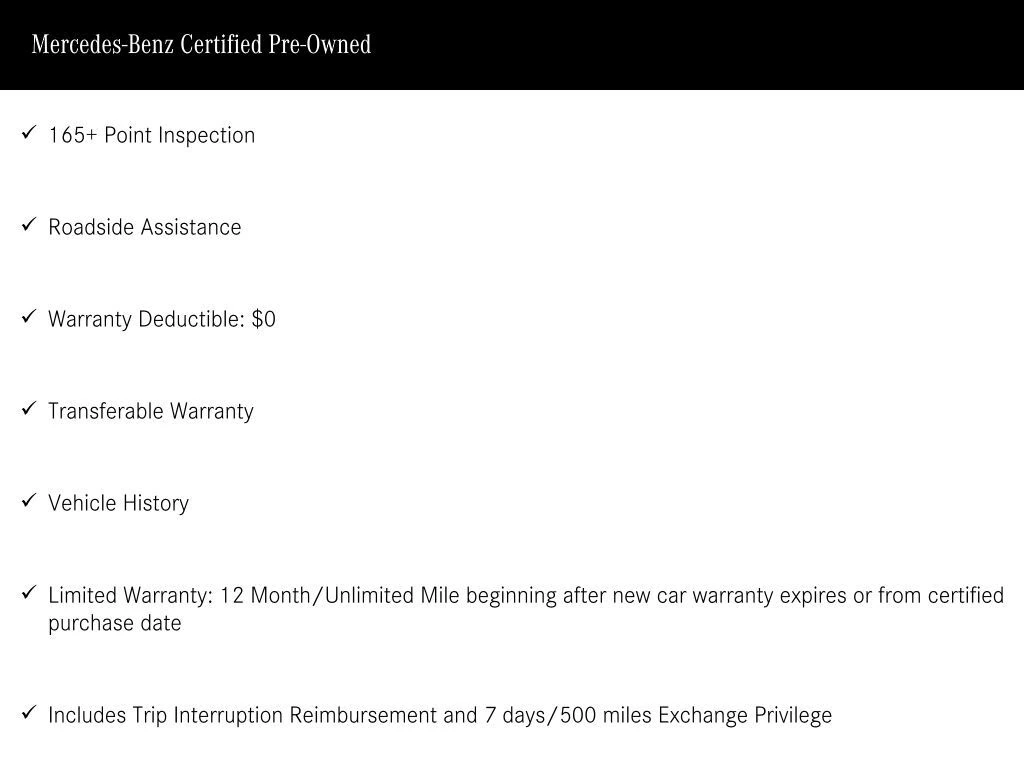
Task: Click the checkmark beside 165+ Point Inspection
Action: click(28, 132)
